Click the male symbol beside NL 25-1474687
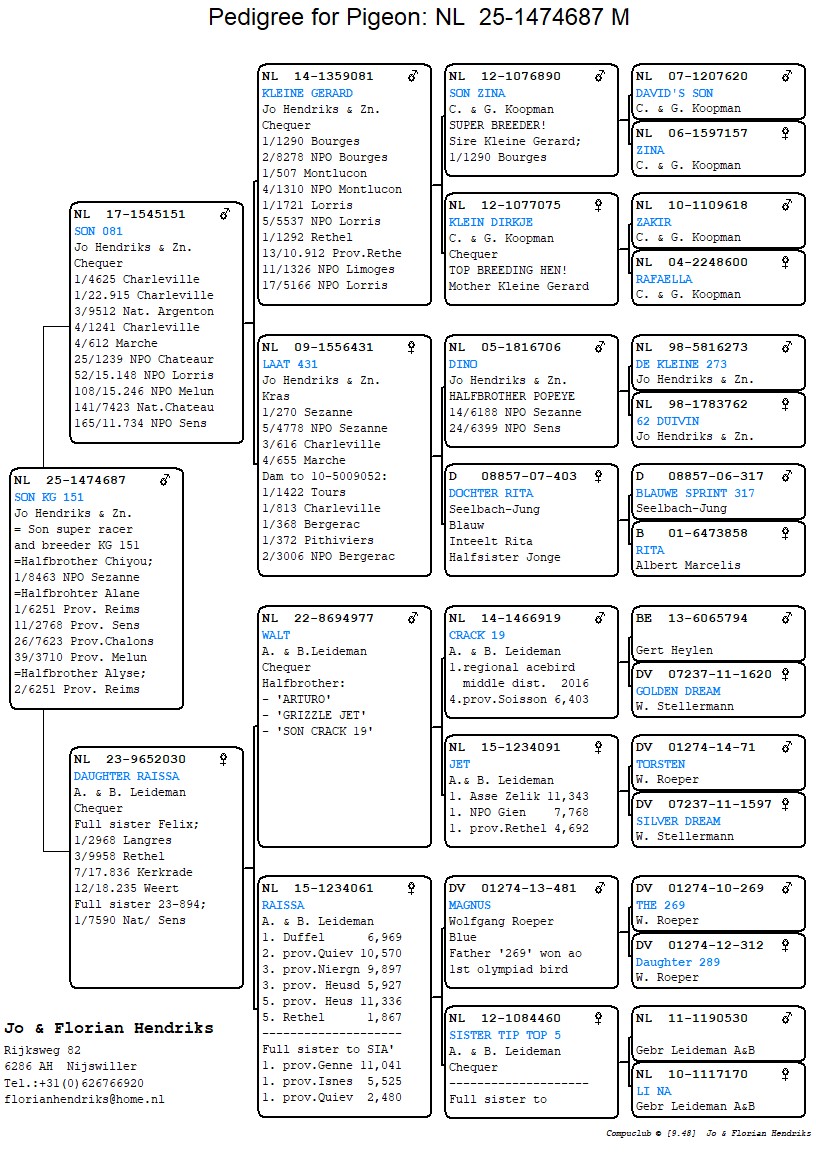Viewport: 816px width, 1172px height. click(x=165, y=480)
